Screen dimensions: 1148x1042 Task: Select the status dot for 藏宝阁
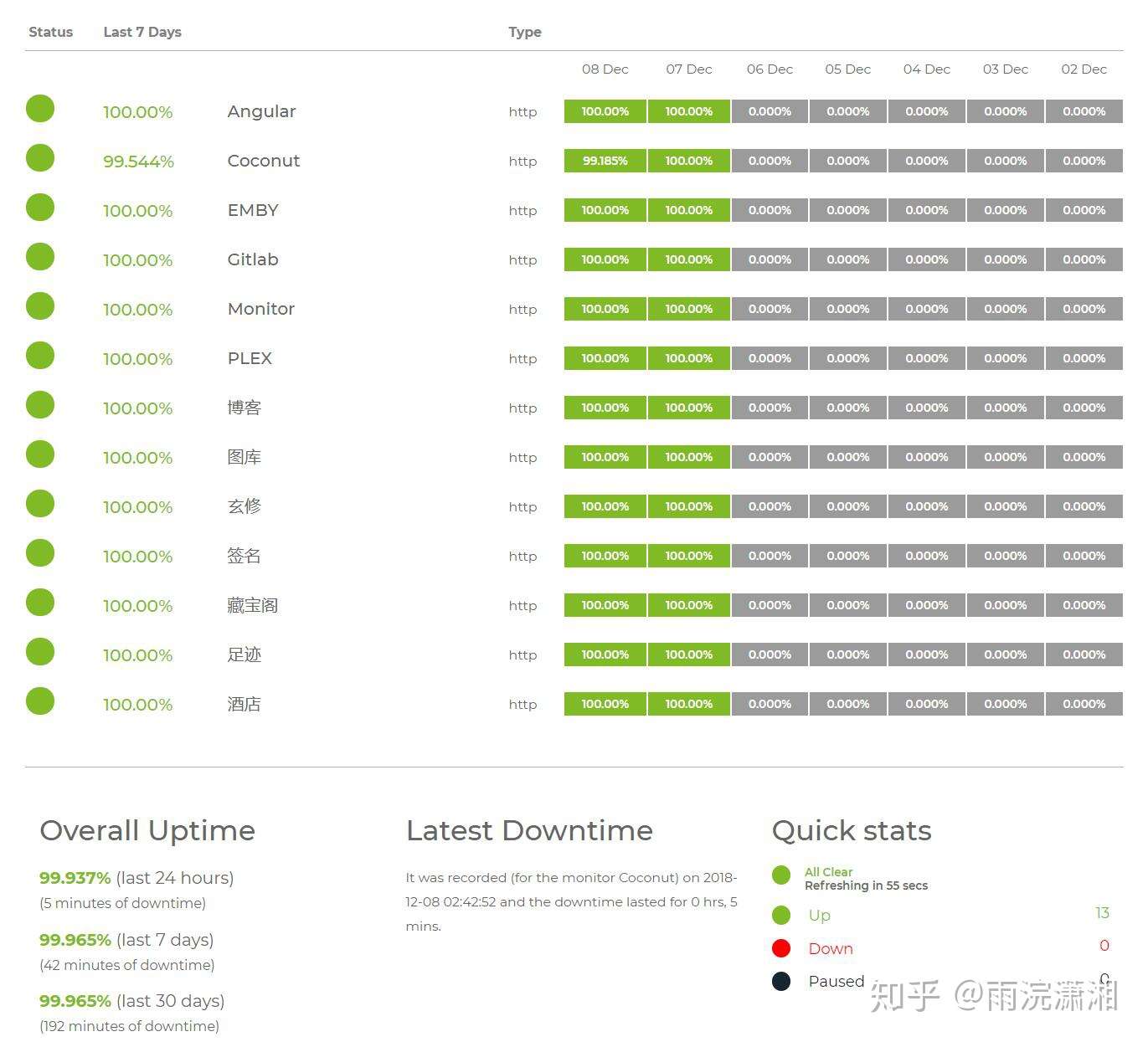click(x=40, y=603)
